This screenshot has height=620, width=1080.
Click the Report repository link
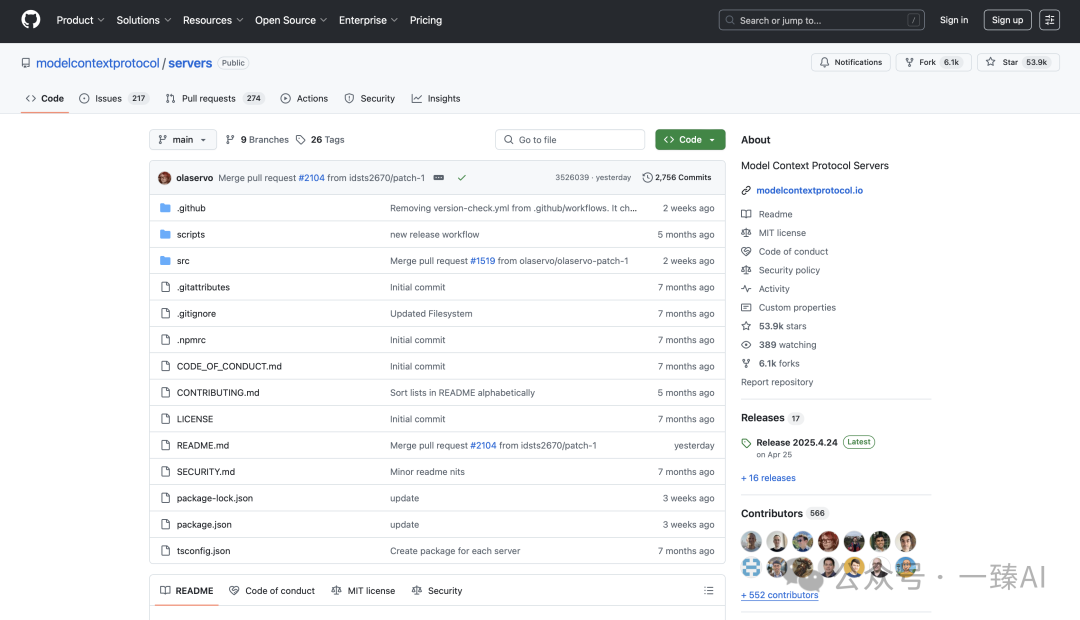click(777, 382)
